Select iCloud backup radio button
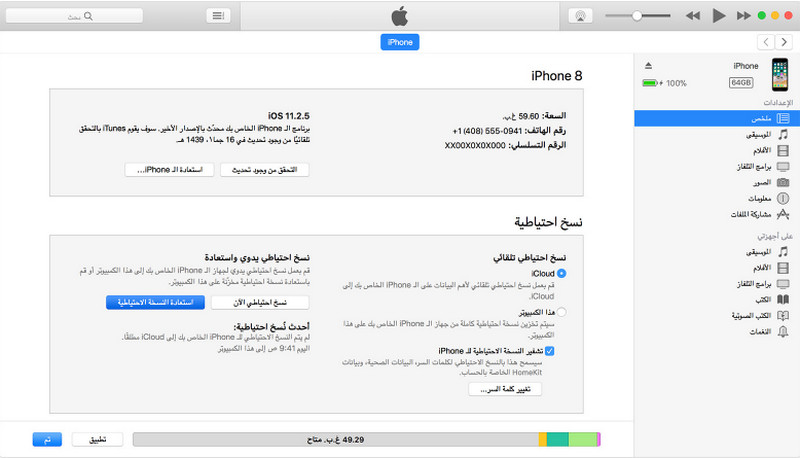 point(561,273)
